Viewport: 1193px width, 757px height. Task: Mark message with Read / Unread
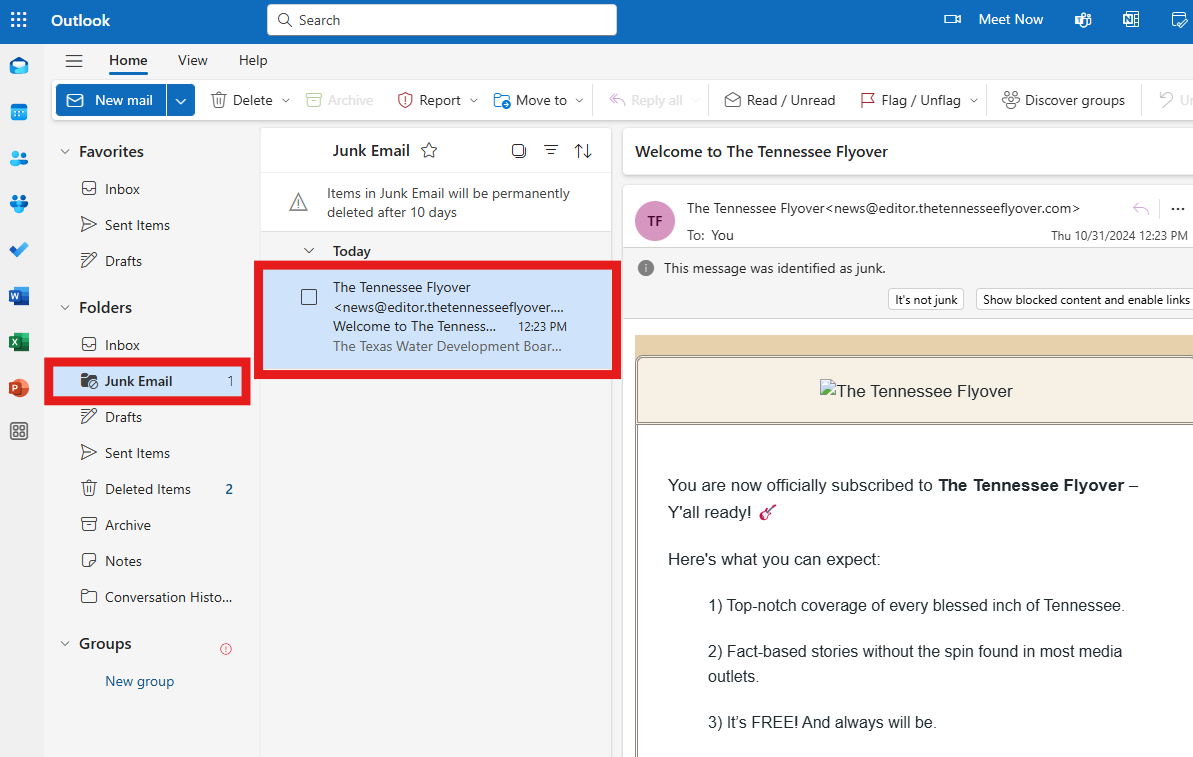pos(779,100)
